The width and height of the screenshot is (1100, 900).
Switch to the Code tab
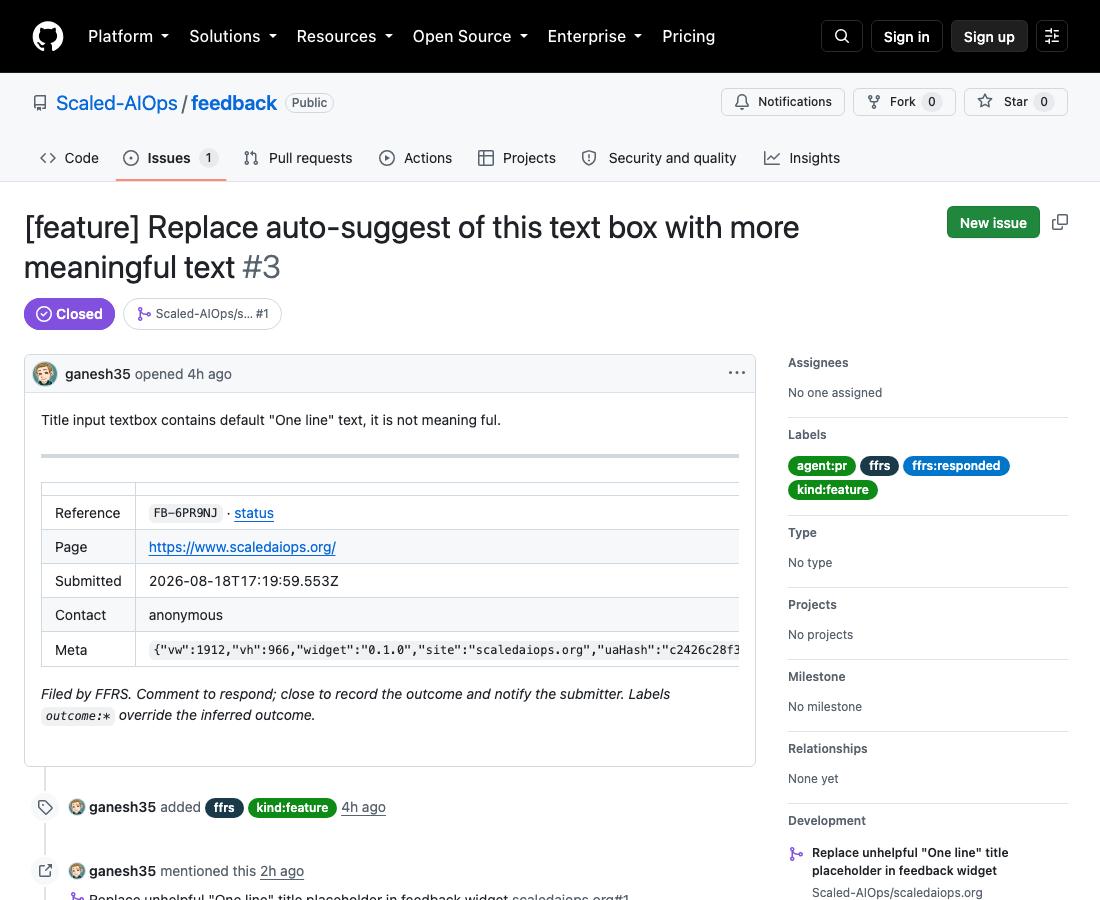coord(69,158)
